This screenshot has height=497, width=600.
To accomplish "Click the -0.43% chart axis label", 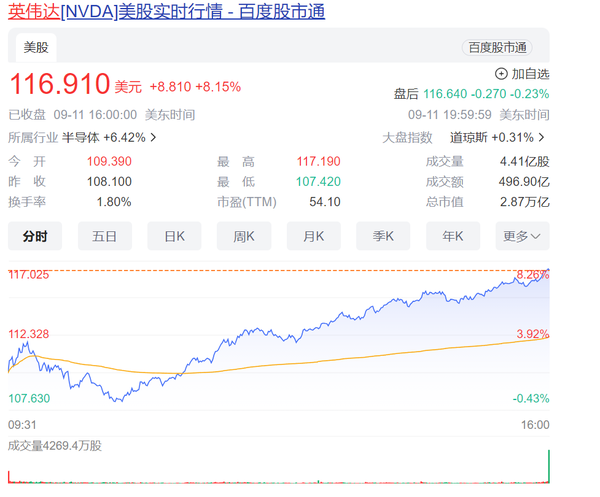I will tap(531, 399).
